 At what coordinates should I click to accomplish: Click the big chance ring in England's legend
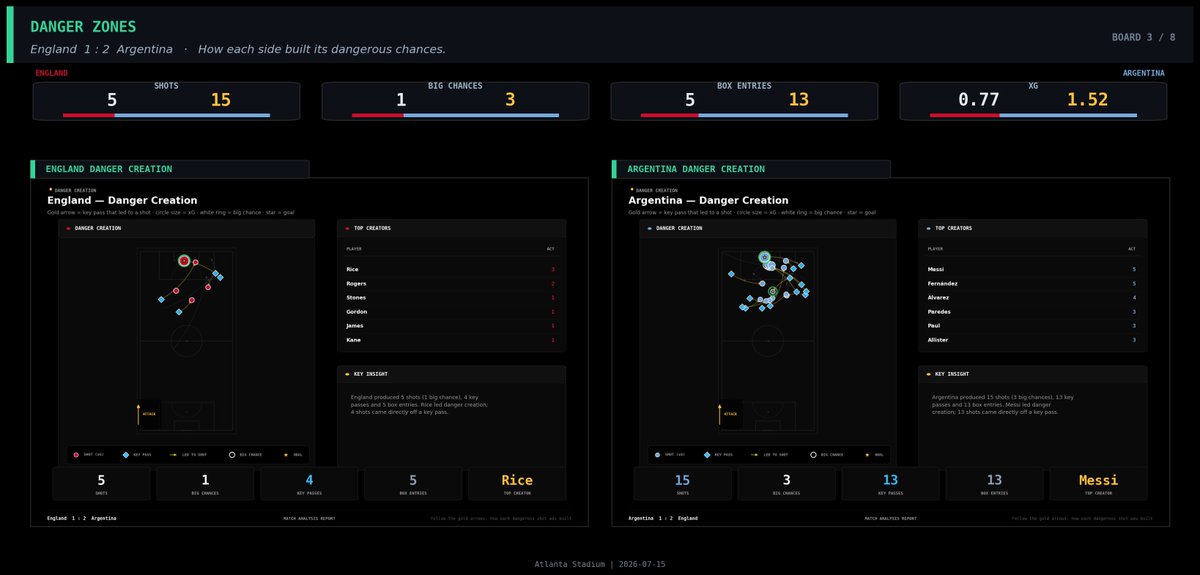(x=232, y=455)
